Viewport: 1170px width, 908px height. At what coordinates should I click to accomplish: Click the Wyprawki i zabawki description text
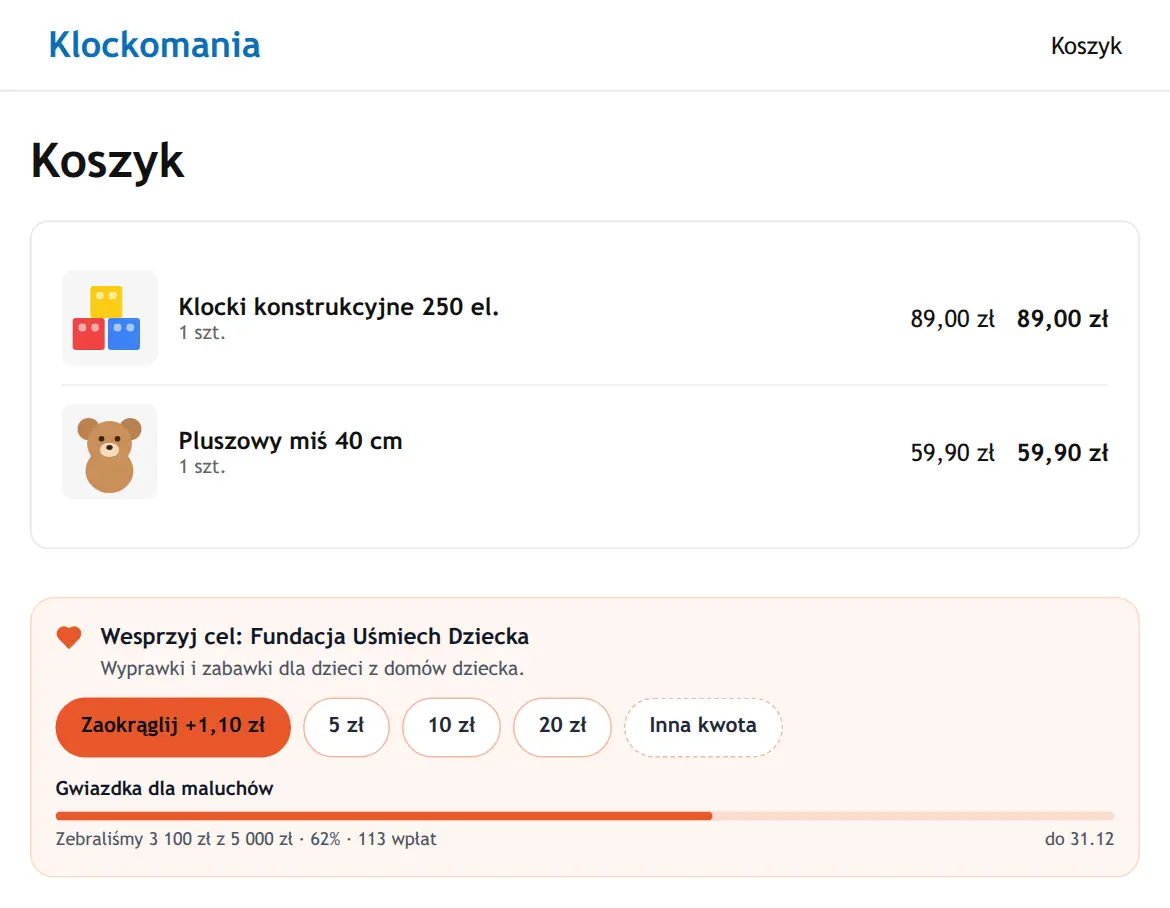(313, 669)
